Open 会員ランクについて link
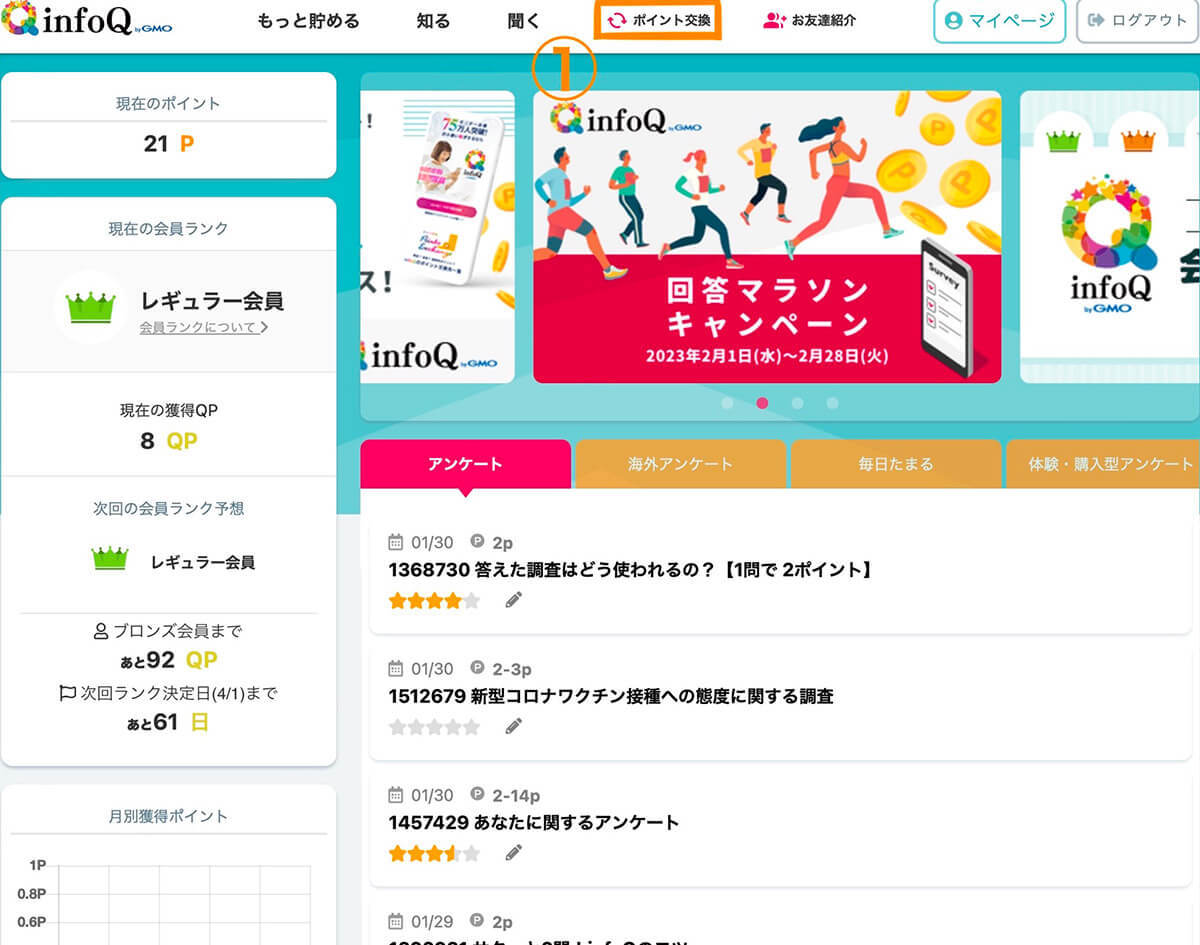1200x945 pixels. pyautogui.click(x=203, y=327)
